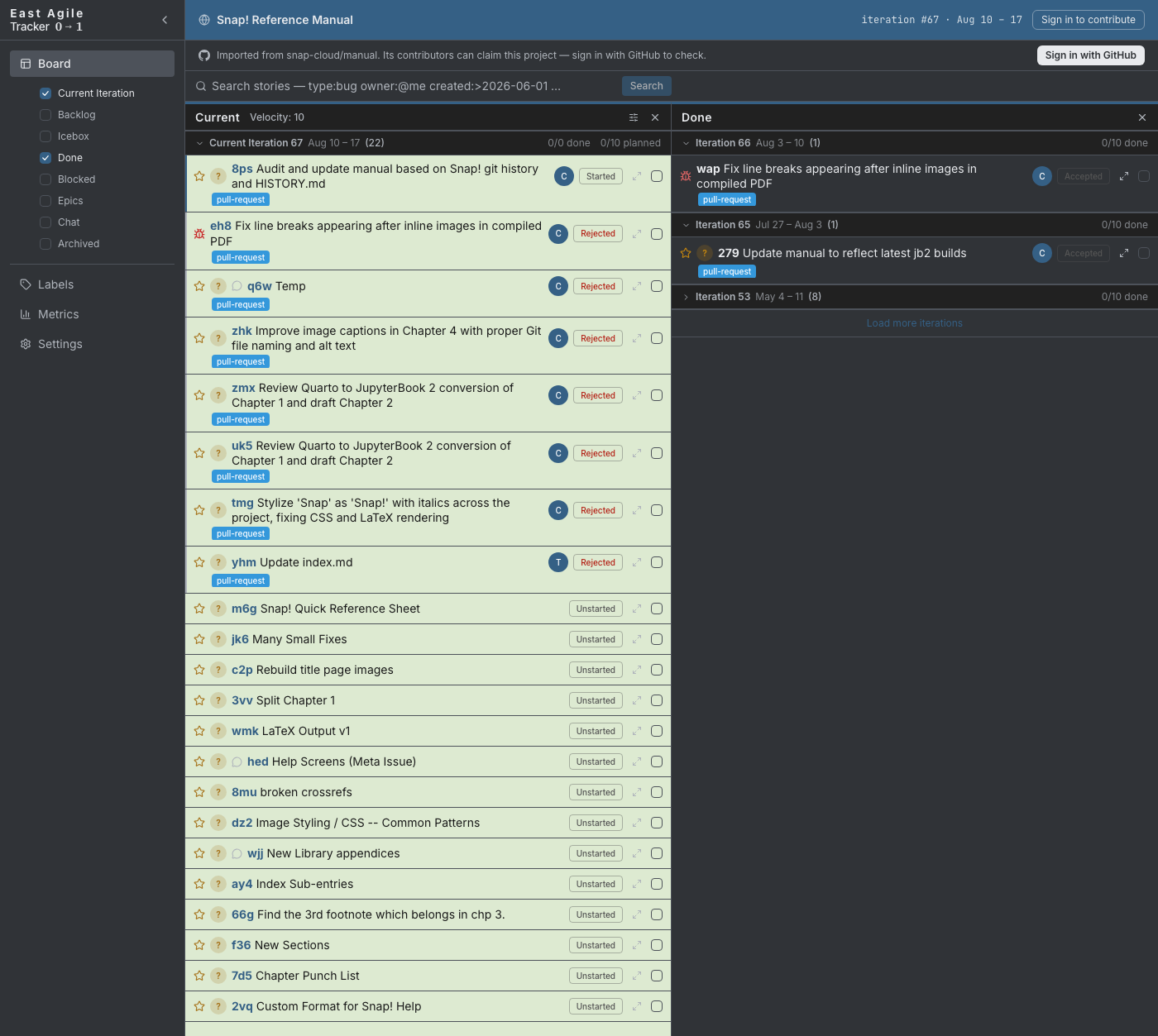Click the estimate badge on story zhk
The width and height of the screenshot is (1158, 1036).
[x=218, y=338]
